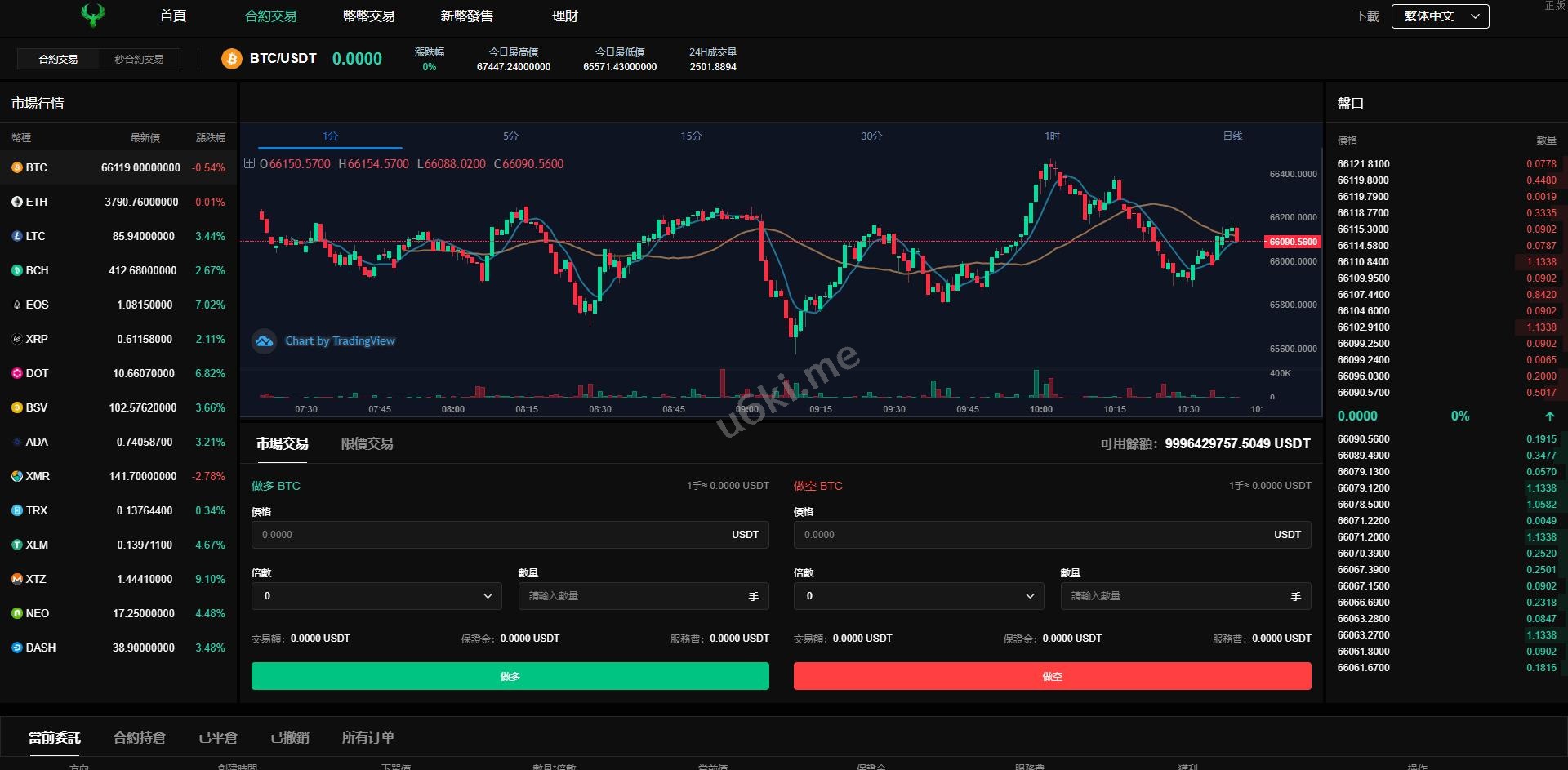Click the quantity input field for 做多

[633, 596]
